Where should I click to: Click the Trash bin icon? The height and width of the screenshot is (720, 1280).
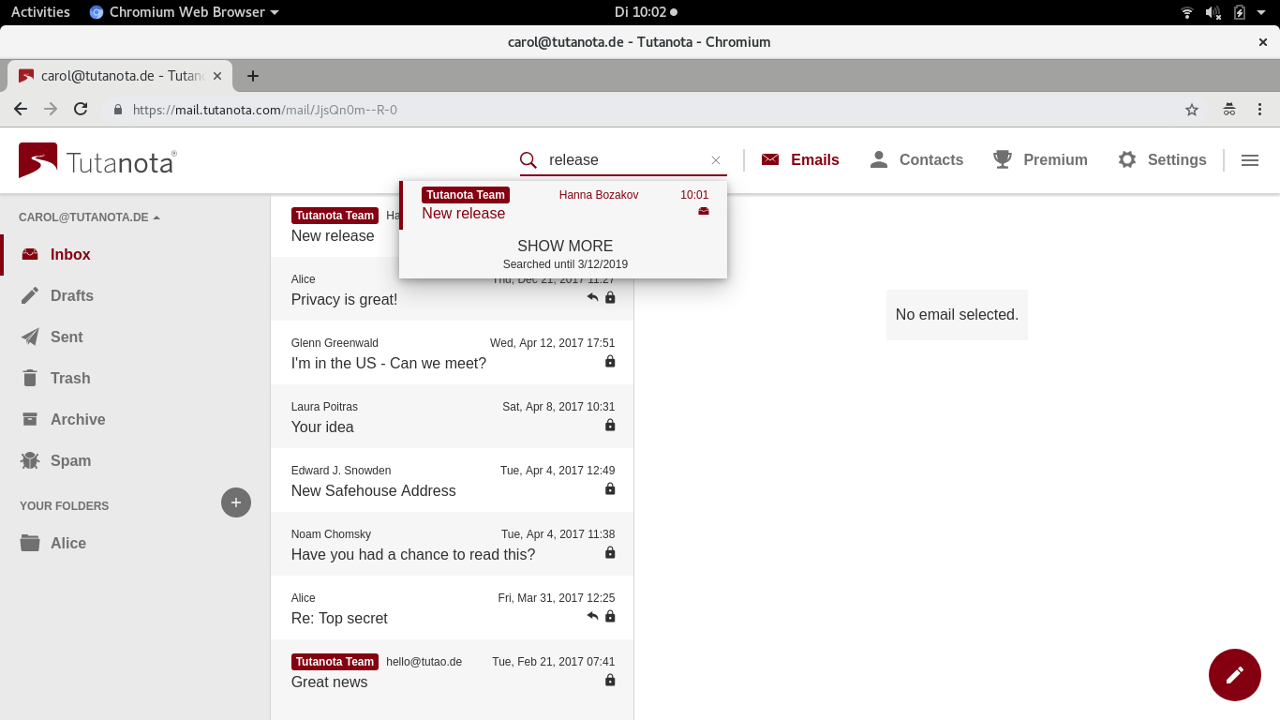pos(30,378)
